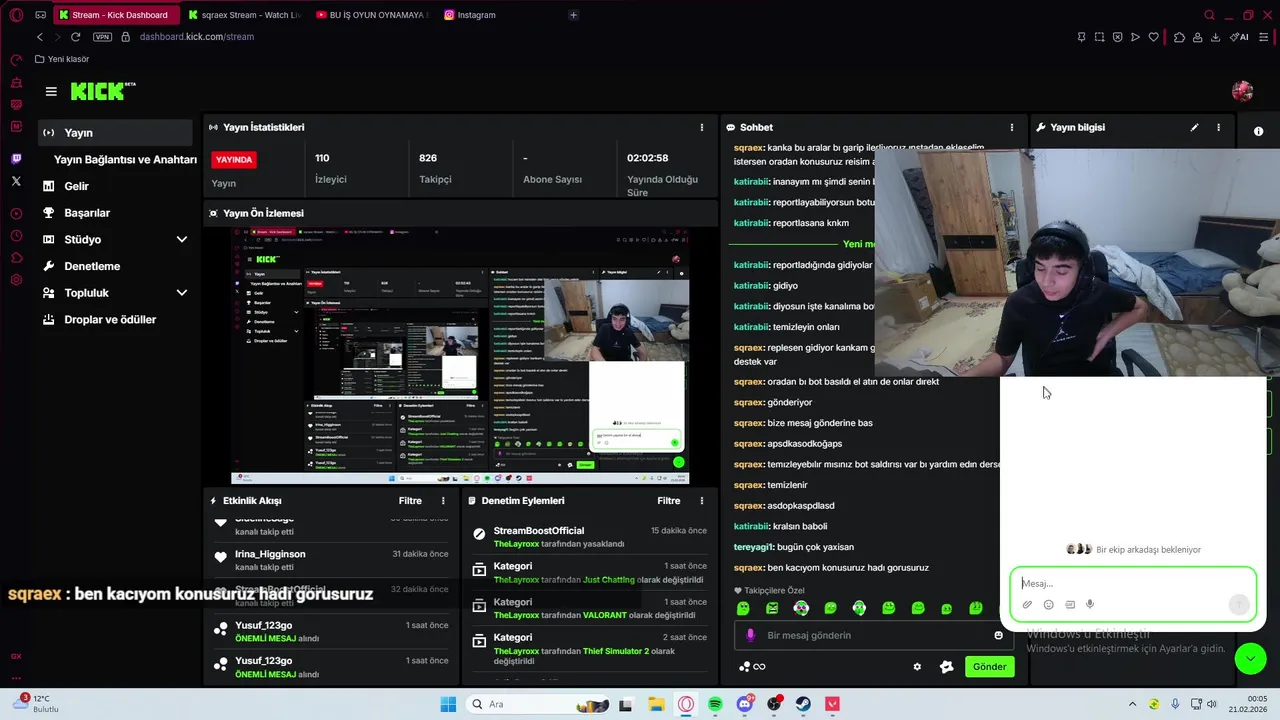This screenshot has height=720, width=1280.
Task: Open the Sohbet panel options menu
Action: coord(1011,127)
